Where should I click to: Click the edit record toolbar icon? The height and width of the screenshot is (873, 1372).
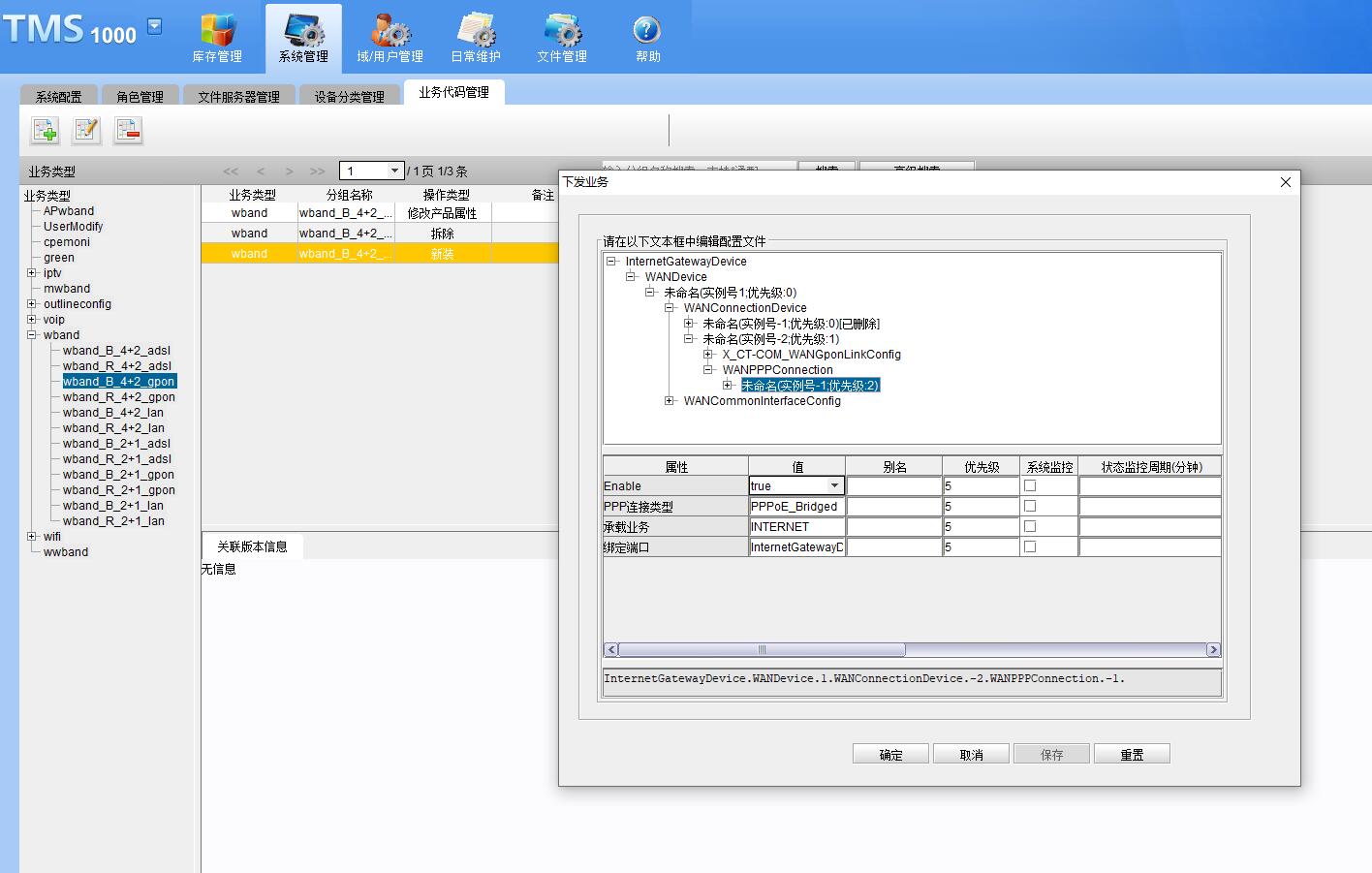(86, 130)
